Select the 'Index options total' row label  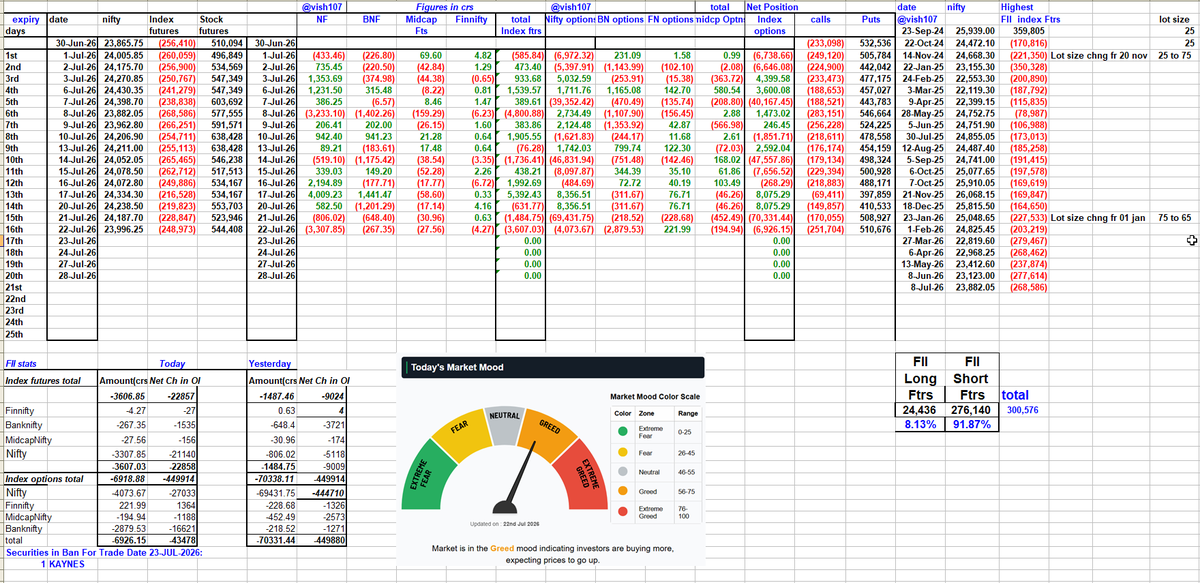pyautogui.click(x=43, y=481)
